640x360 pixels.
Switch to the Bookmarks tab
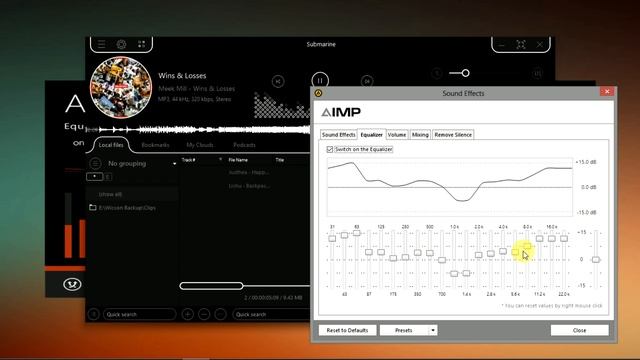155,145
